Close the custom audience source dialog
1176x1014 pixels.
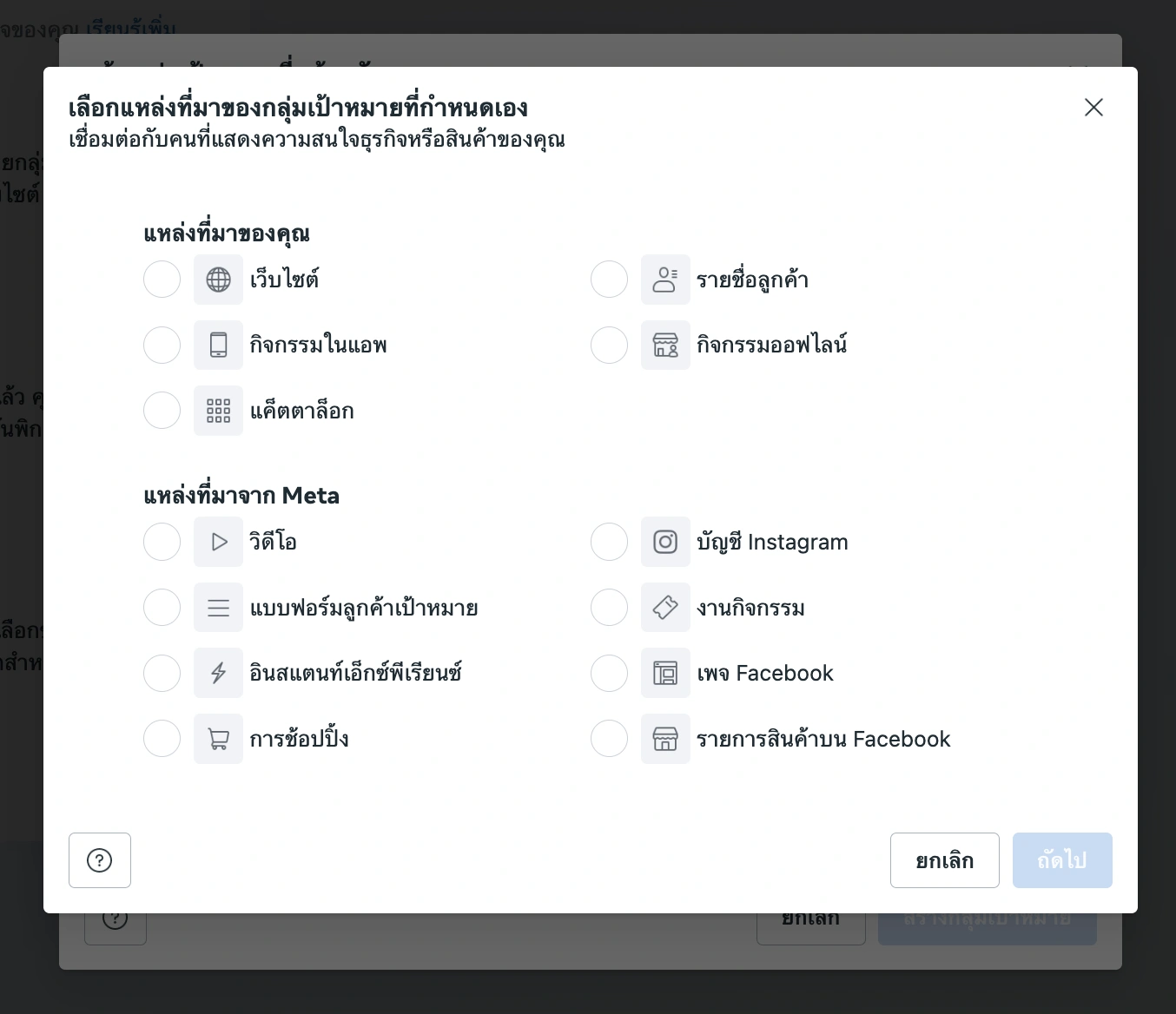1093,107
